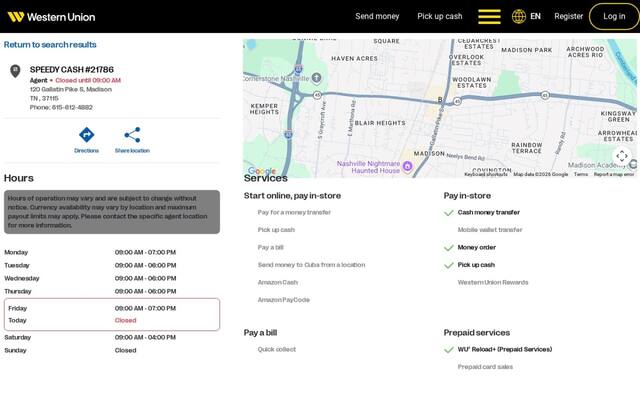Click Cash money transfer label
This screenshot has height=400, width=640.
(x=489, y=212)
